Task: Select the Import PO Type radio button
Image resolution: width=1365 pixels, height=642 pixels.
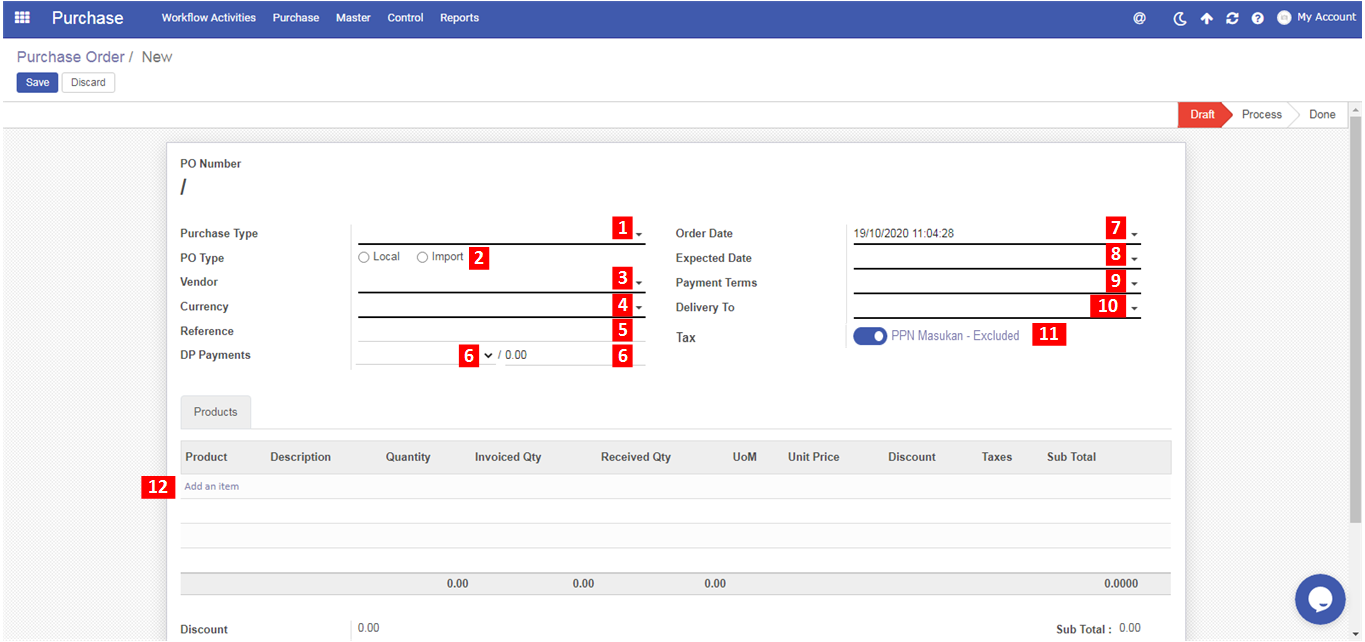Action: click(x=422, y=258)
